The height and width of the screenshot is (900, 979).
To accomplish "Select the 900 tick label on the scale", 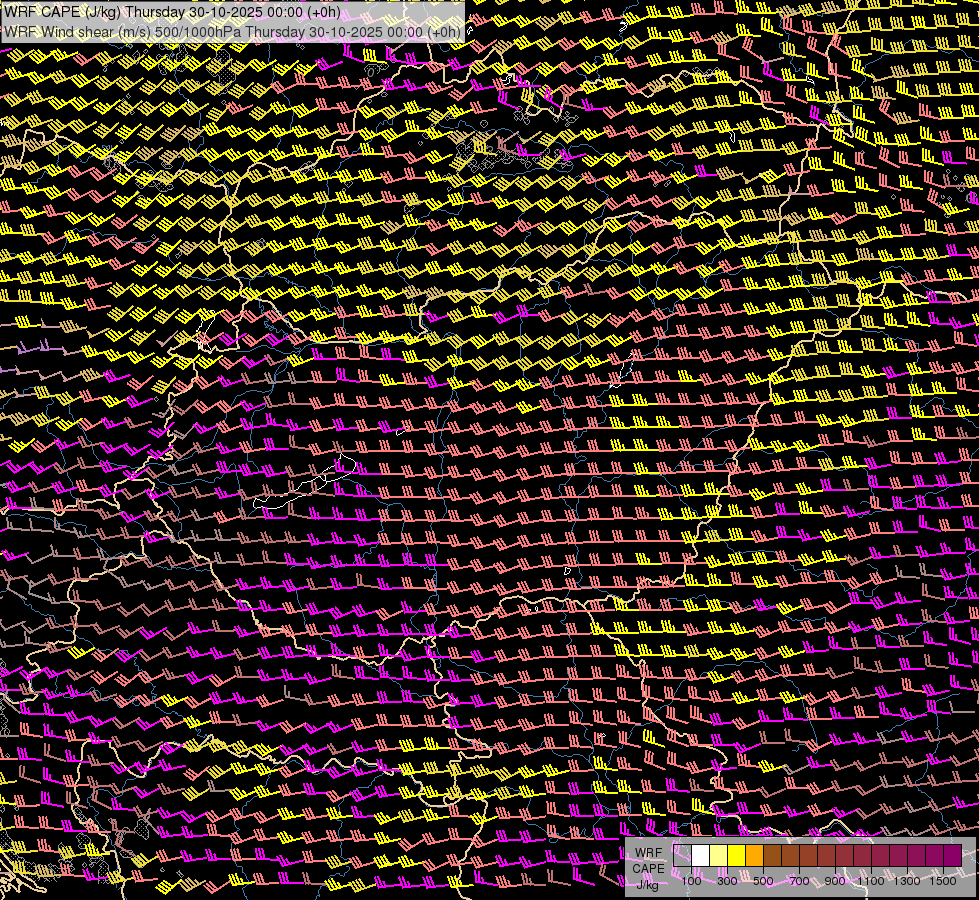I will (835, 881).
